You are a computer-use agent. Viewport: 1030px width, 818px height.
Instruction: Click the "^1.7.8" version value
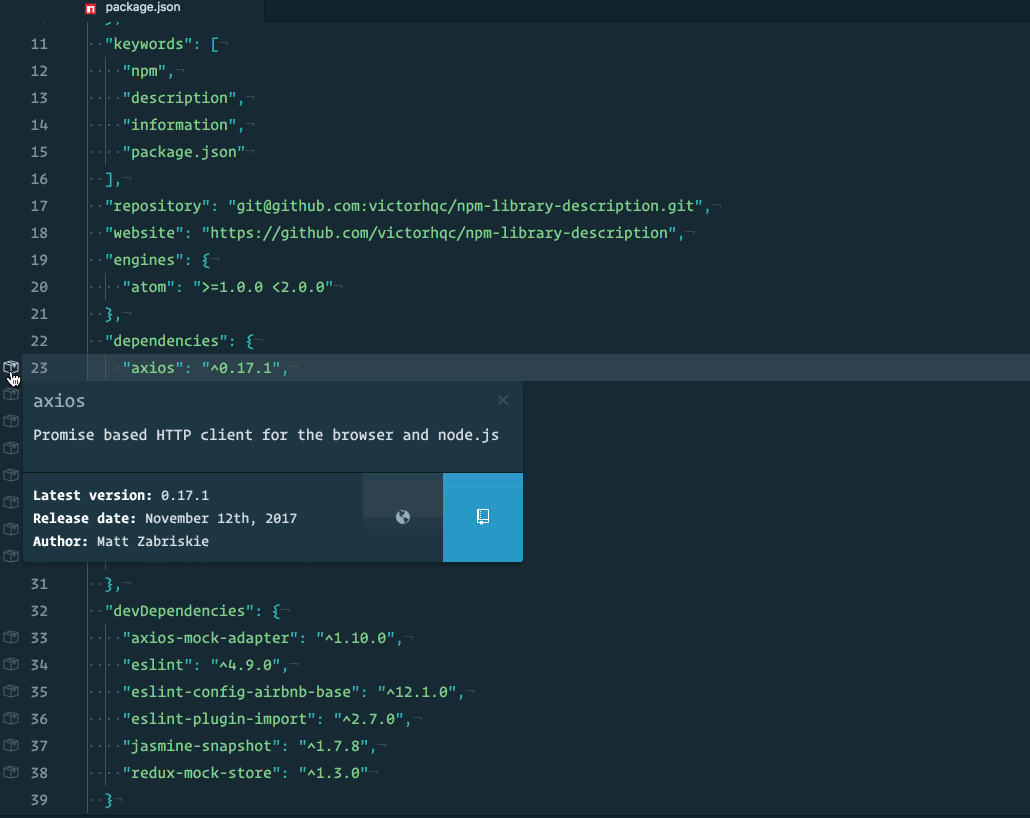pyautogui.click(x=334, y=745)
